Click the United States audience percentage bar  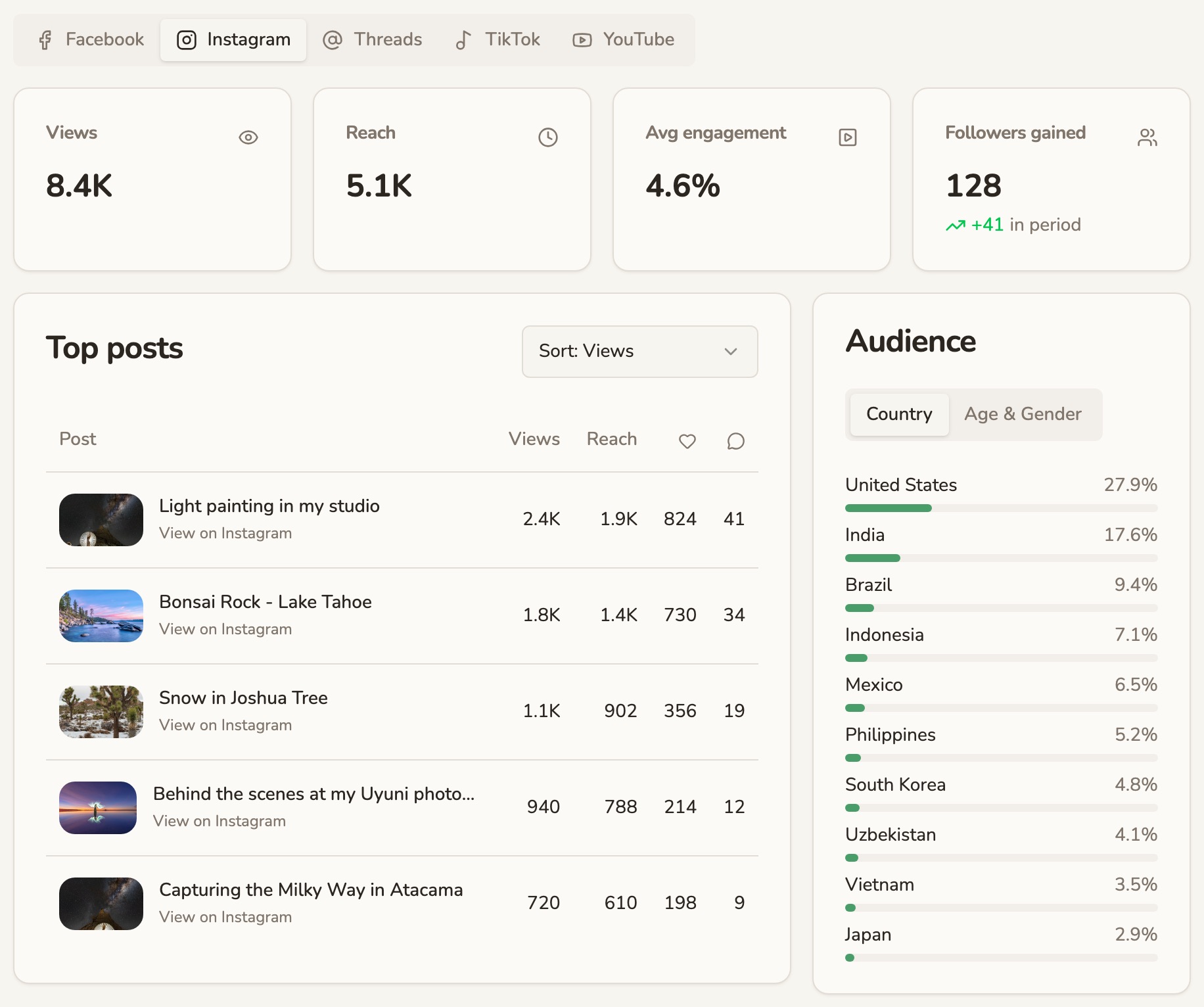1001,508
